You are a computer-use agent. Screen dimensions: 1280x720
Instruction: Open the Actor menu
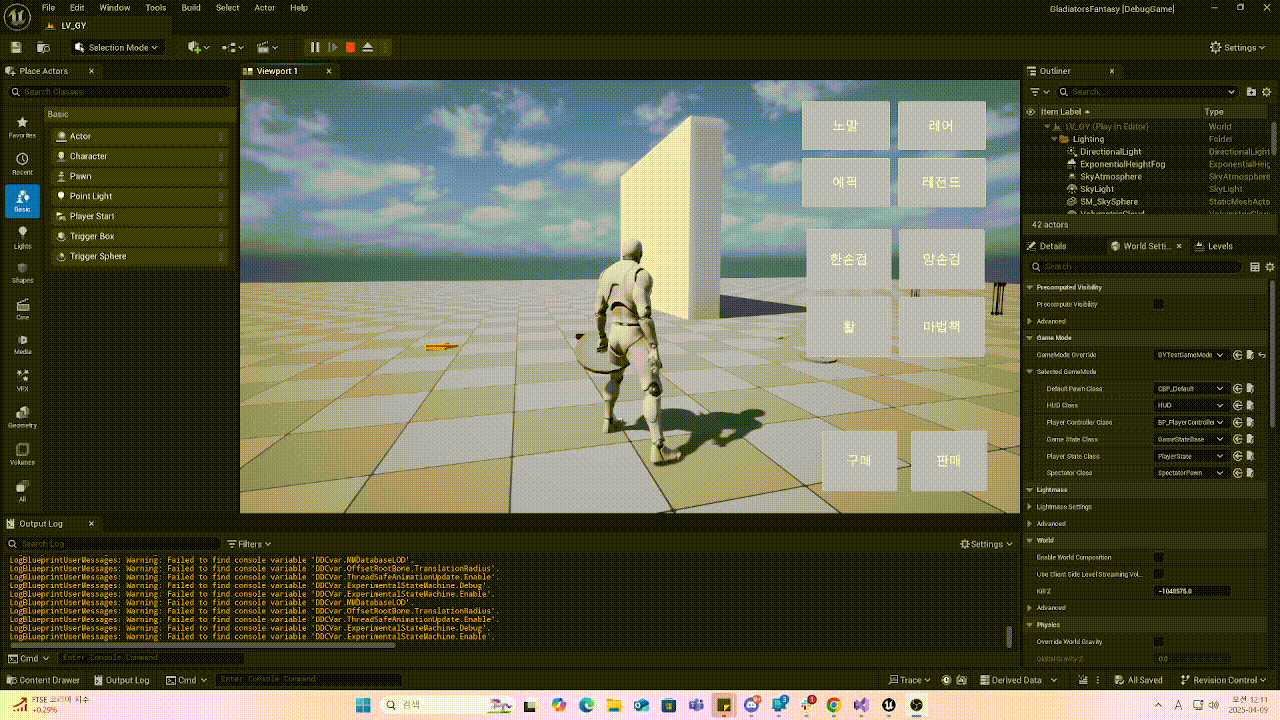265,8
